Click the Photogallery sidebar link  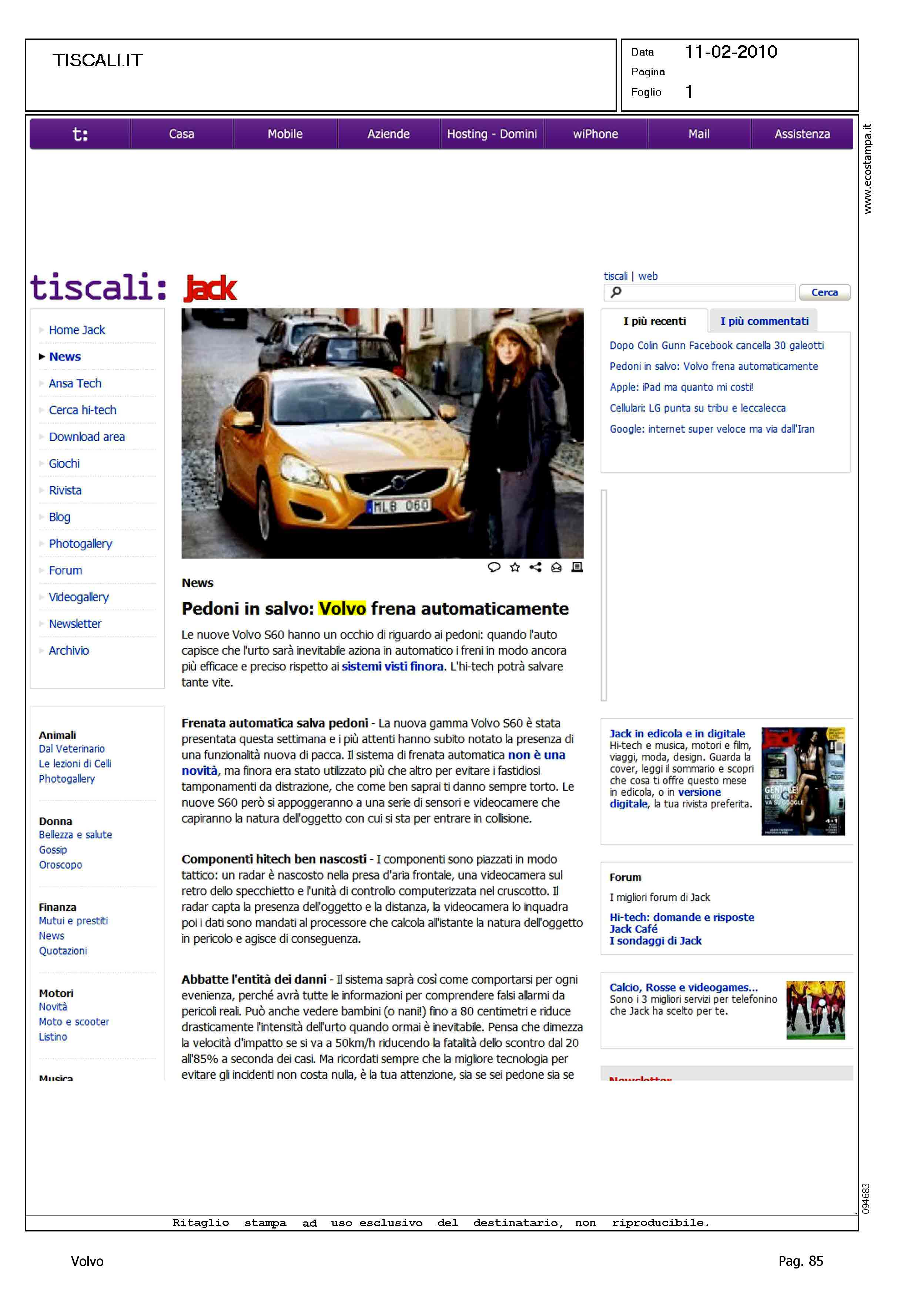(x=80, y=543)
